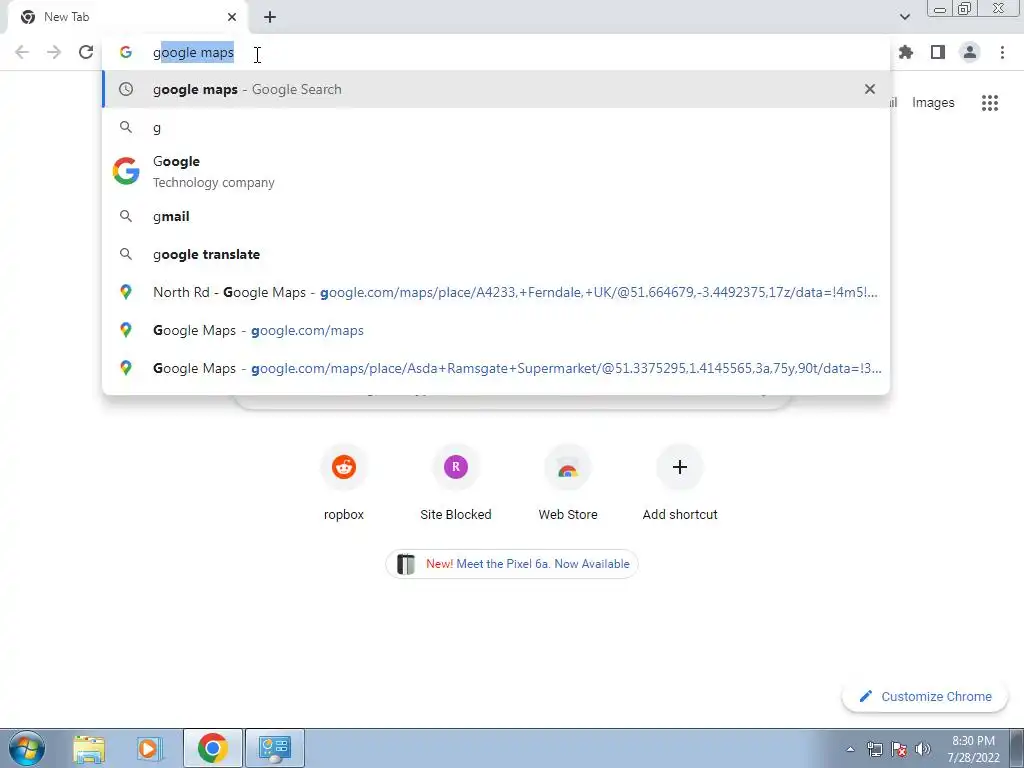Open Windows Explorer from the taskbar
1024x768 pixels.
tap(89, 748)
